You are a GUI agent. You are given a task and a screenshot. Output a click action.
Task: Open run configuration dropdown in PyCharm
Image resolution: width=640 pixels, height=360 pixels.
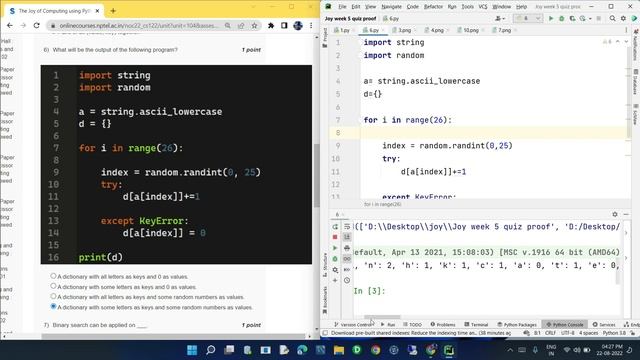click(x=528, y=18)
